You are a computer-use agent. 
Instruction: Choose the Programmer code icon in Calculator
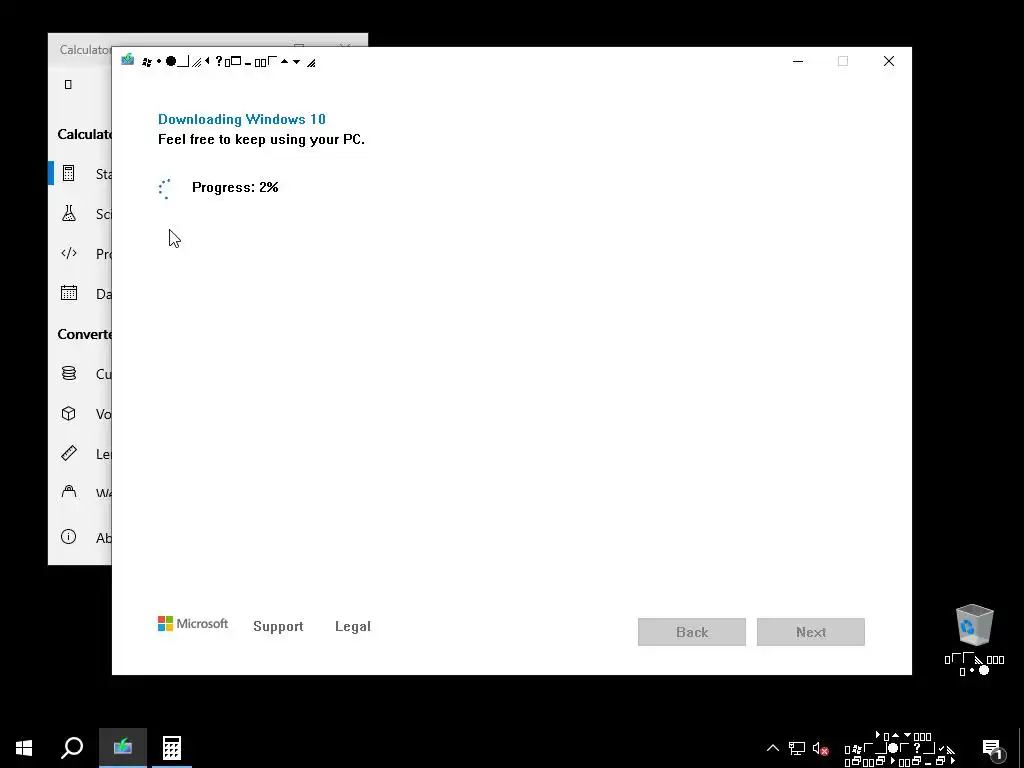point(69,253)
